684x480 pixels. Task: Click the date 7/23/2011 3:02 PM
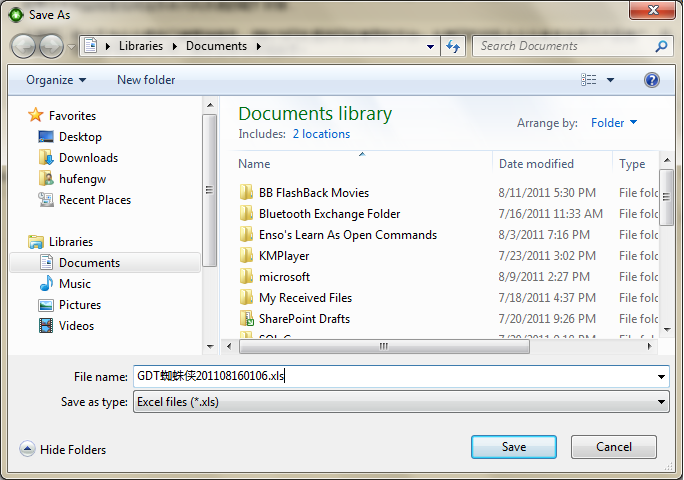point(547,256)
